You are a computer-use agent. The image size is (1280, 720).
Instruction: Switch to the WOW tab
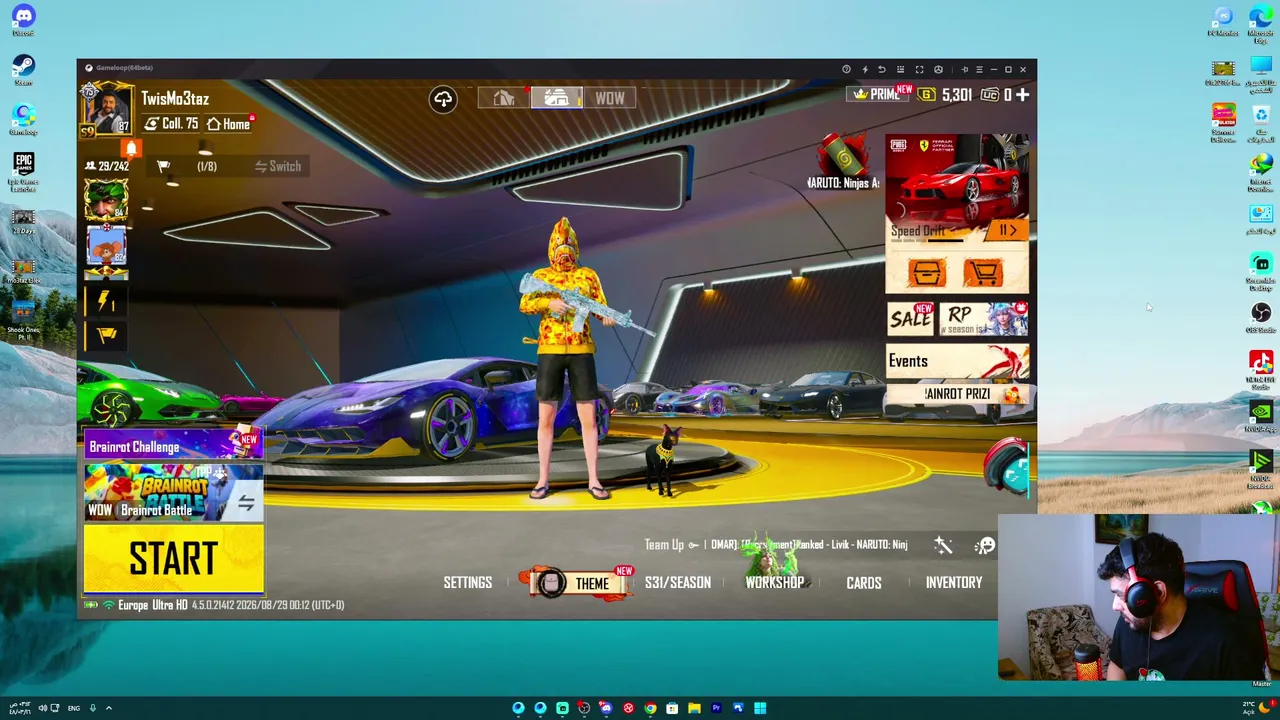[610, 98]
